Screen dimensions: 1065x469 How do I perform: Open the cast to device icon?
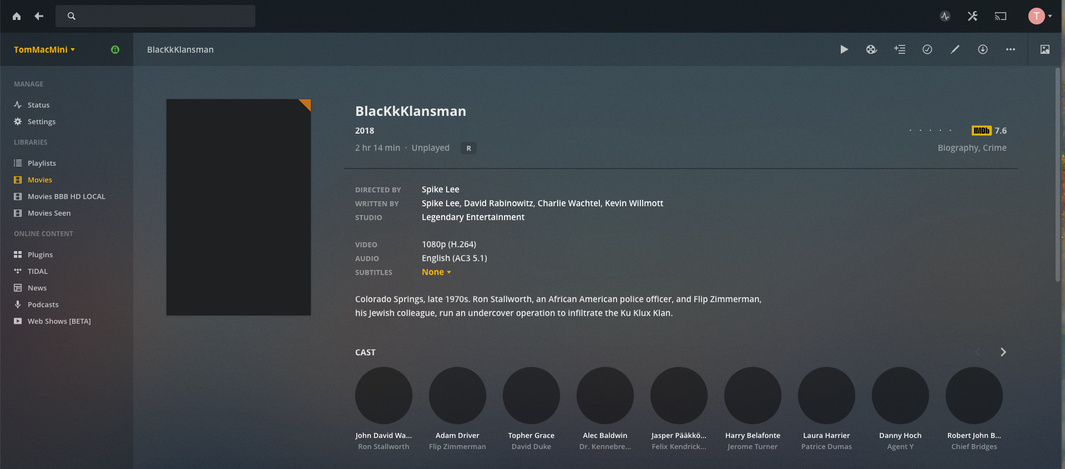[1000, 16]
